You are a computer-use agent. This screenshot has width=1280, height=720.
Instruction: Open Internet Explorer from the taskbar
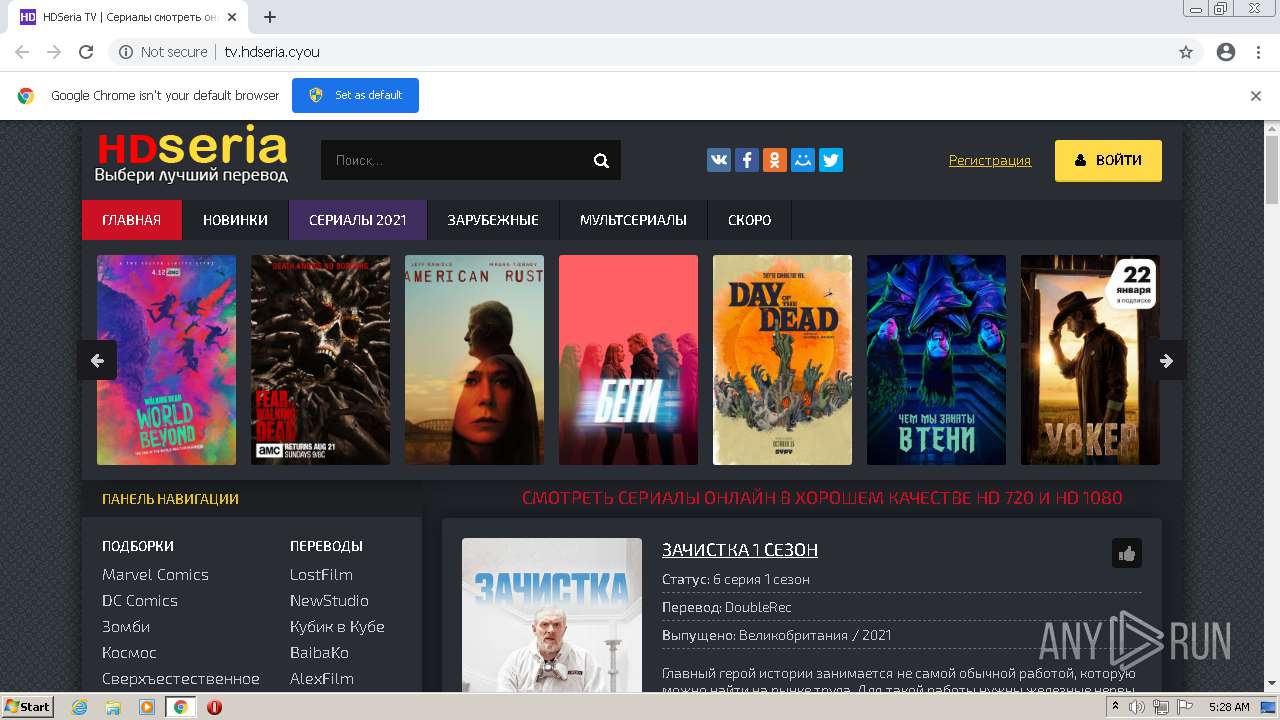[x=80, y=707]
